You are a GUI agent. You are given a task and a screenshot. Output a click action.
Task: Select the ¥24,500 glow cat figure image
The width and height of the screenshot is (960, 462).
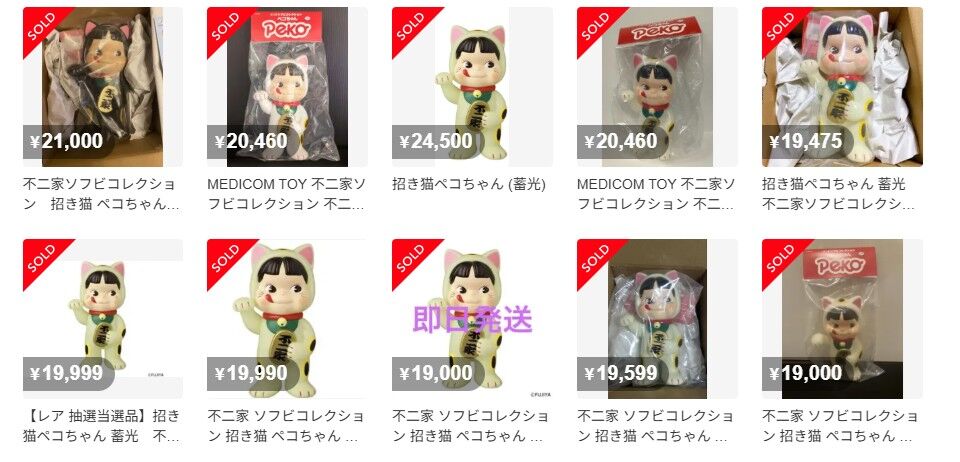[x=472, y=87]
